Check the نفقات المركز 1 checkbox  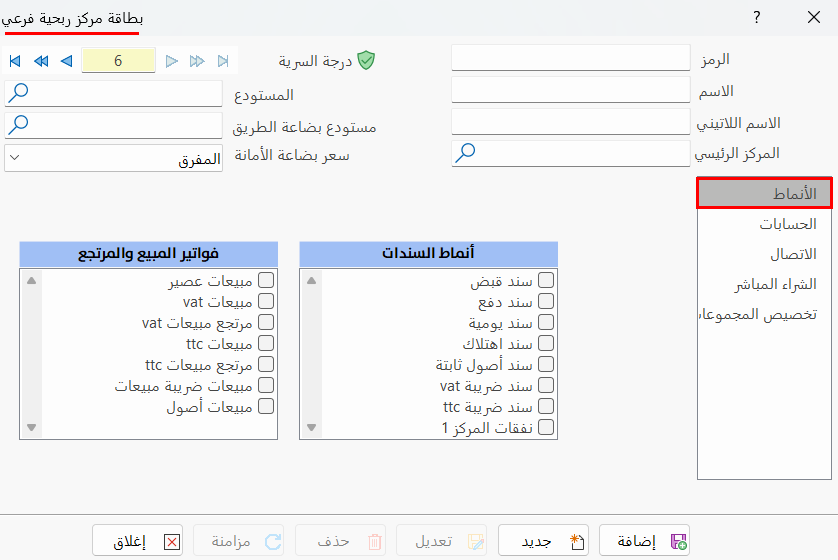[x=546, y=427]
